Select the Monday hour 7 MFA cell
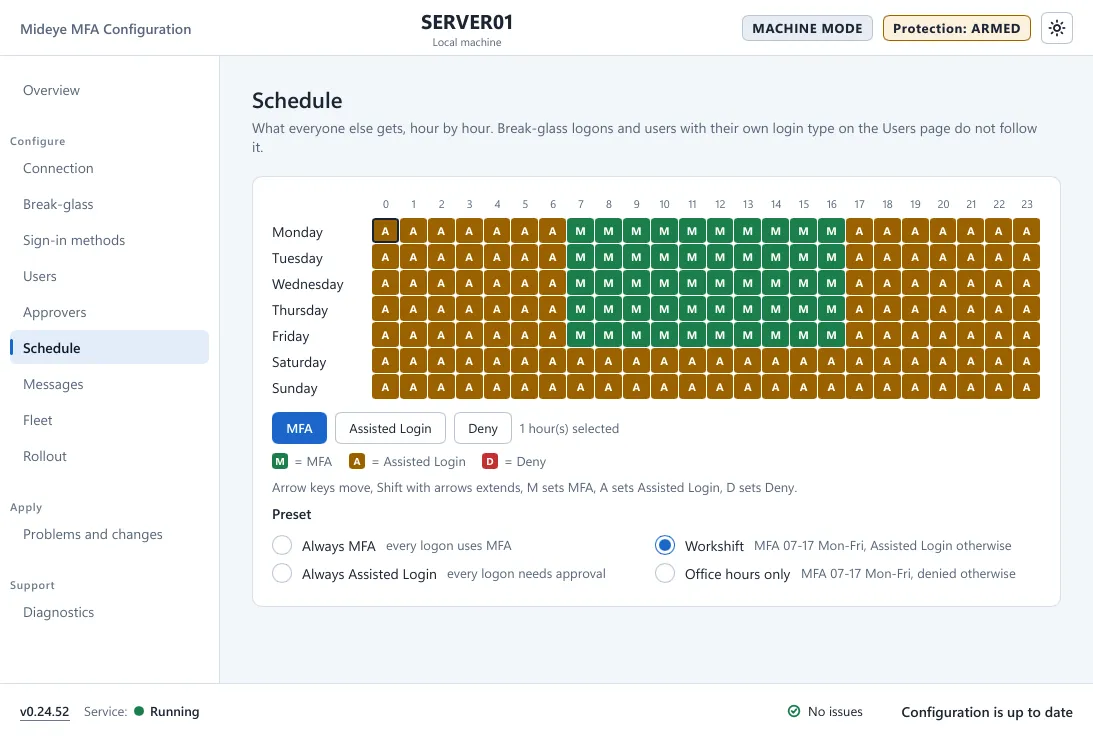 click(x=581, y=231)
